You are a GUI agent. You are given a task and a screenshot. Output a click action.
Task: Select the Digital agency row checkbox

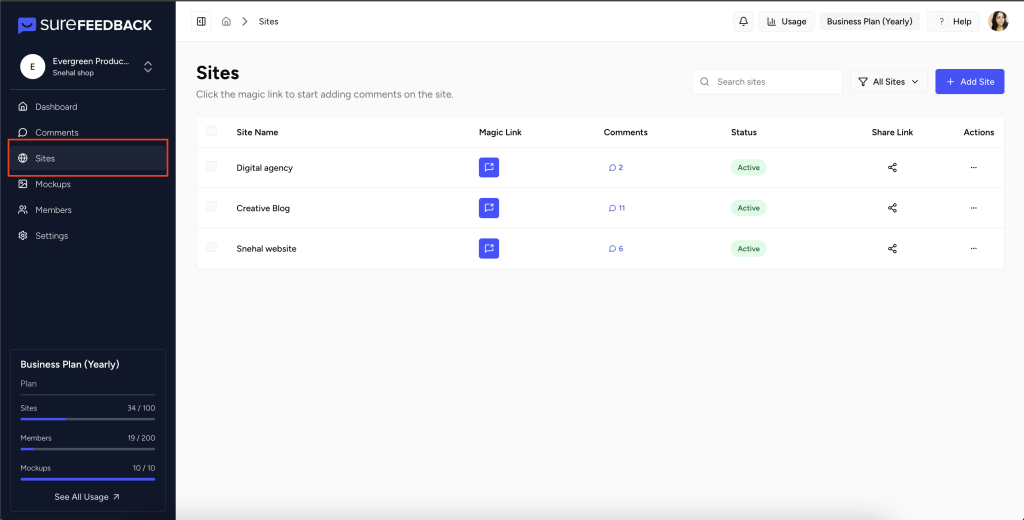coord(211,167)
